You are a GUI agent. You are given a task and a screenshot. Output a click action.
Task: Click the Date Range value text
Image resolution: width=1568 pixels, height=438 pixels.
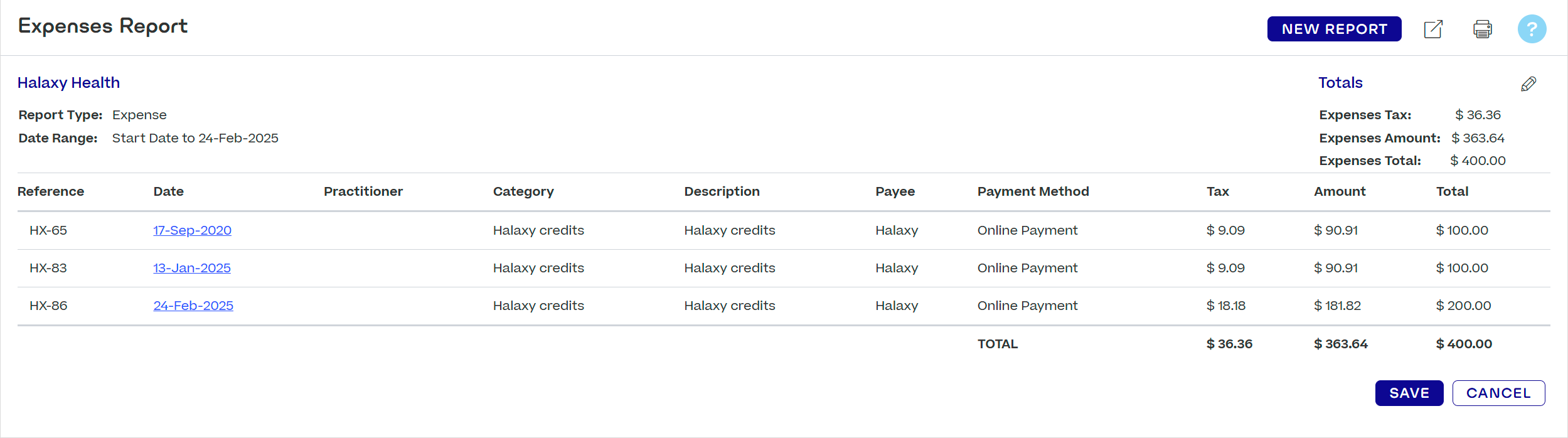coord(195,138)
